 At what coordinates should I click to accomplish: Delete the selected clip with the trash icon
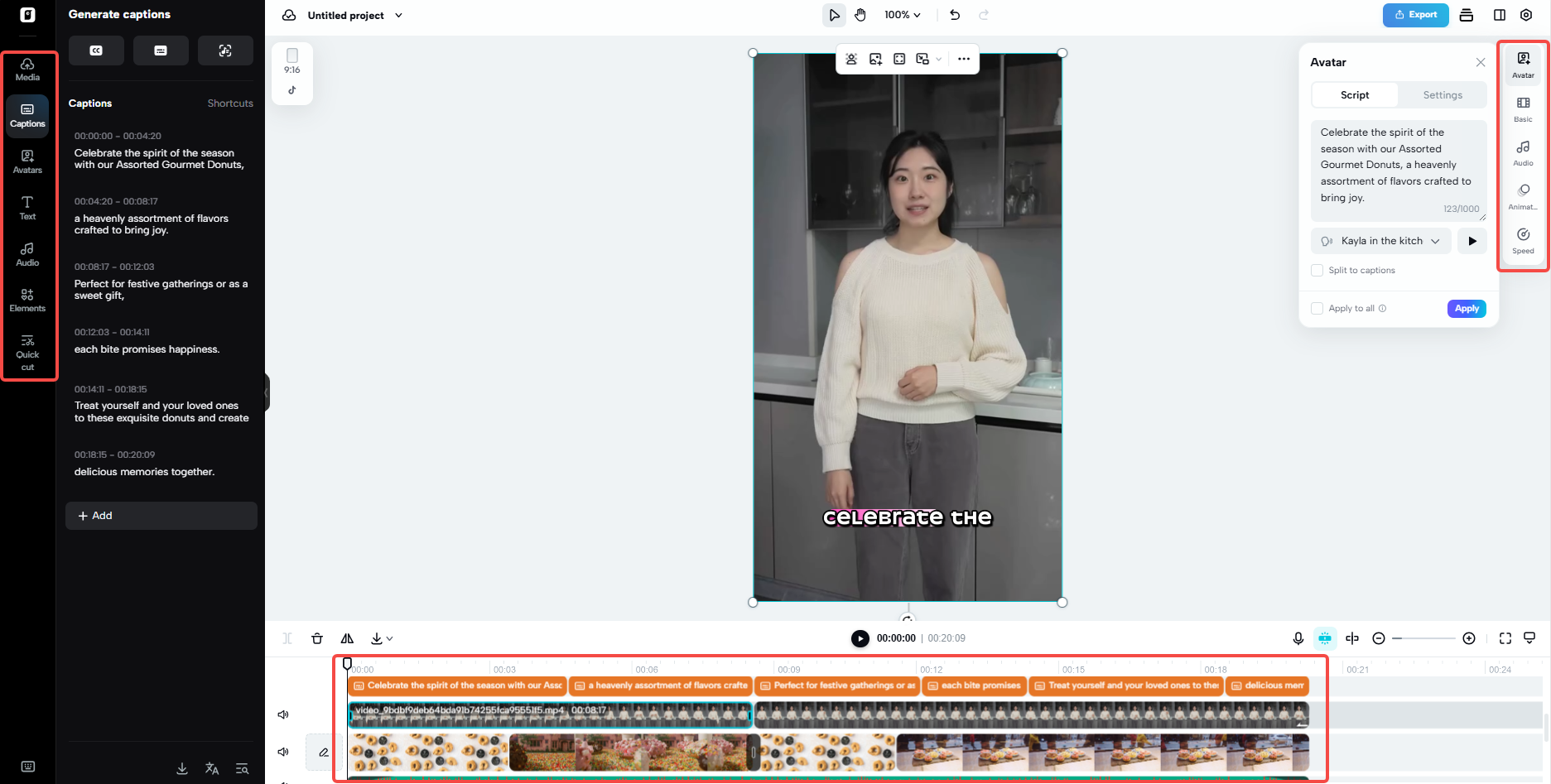[317, 637]
